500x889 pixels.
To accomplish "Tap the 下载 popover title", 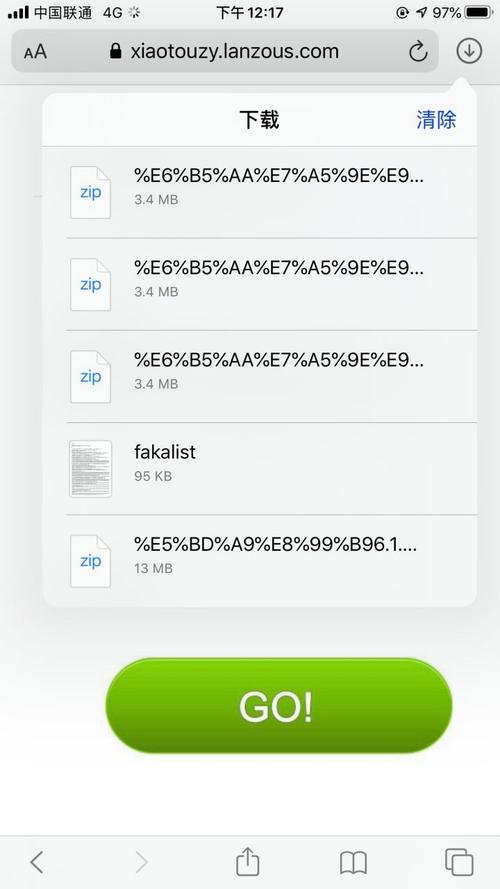I will [259, 120].
